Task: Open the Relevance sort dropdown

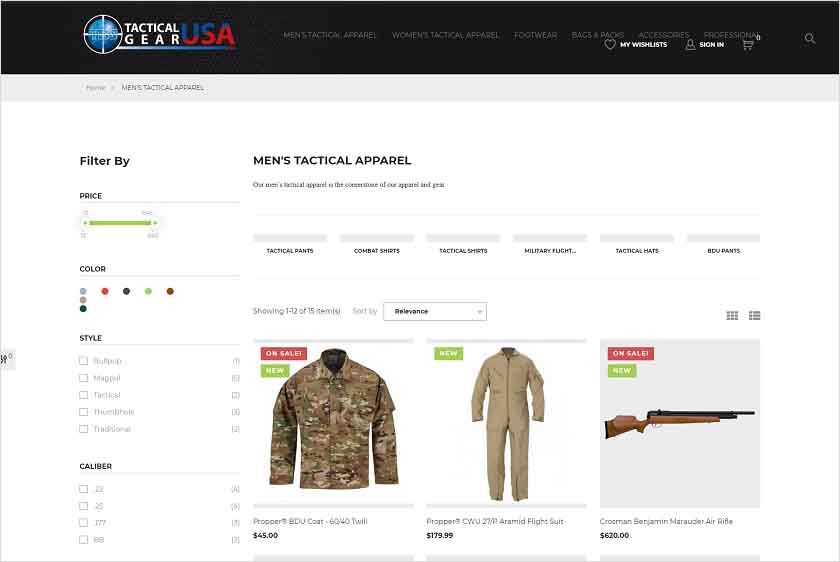Action: coord(435,311)
